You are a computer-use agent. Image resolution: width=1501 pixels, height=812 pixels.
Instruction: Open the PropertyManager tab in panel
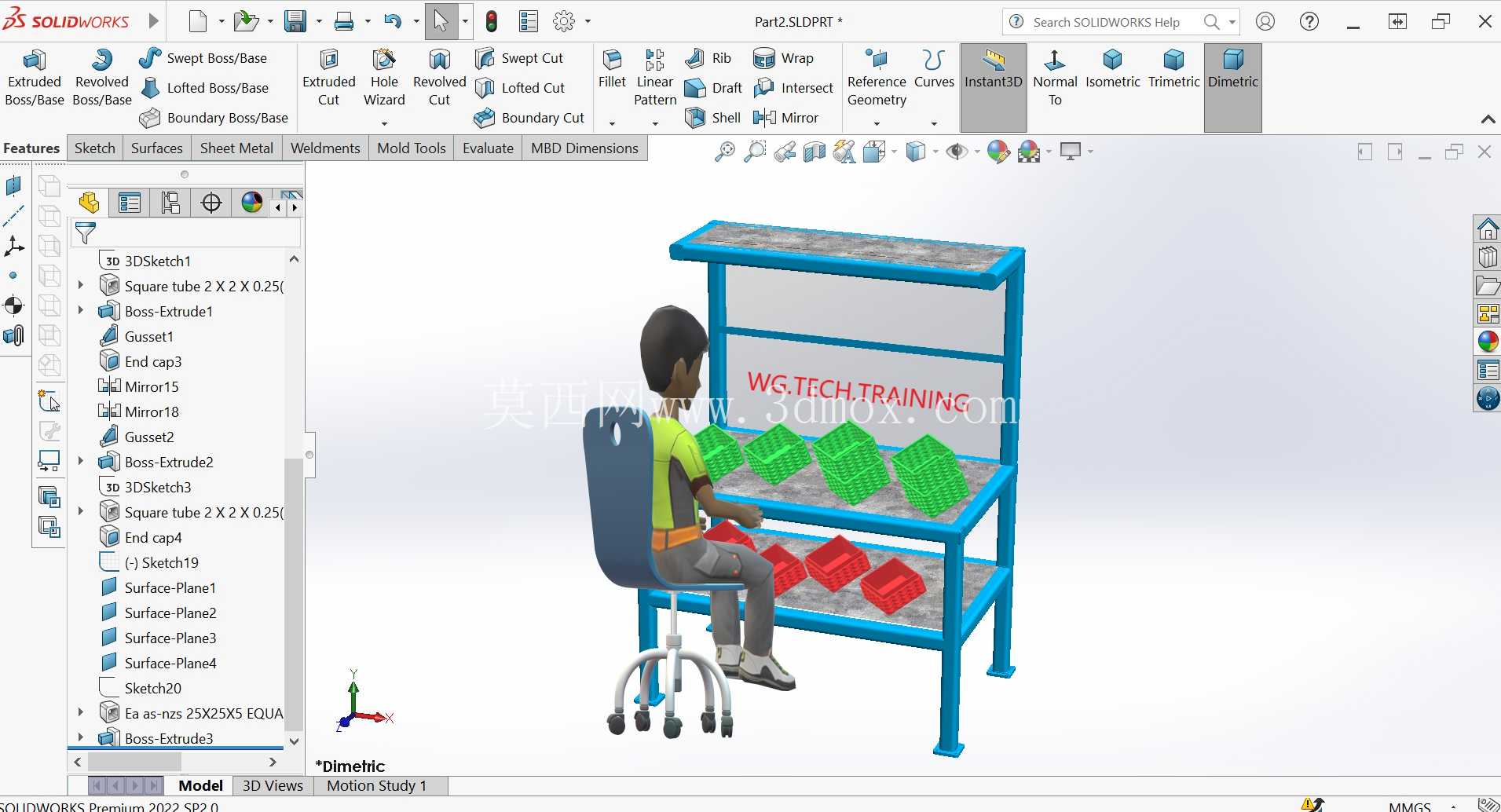click(130, 203)
